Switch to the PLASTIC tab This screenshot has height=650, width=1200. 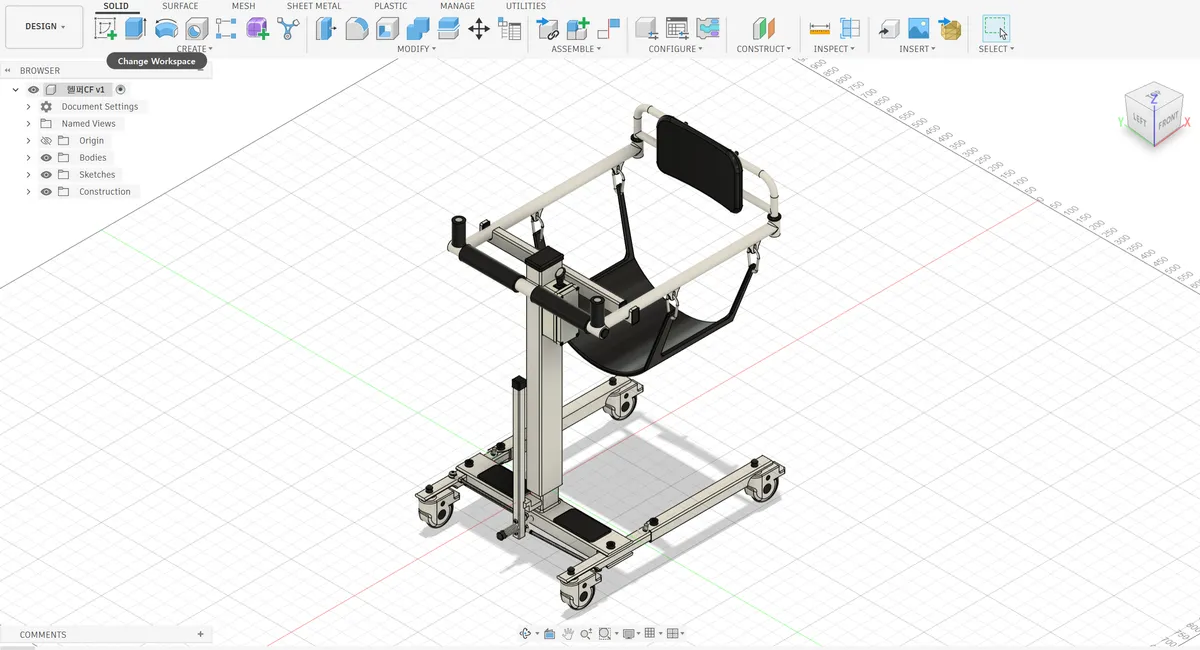coord(391,6)
